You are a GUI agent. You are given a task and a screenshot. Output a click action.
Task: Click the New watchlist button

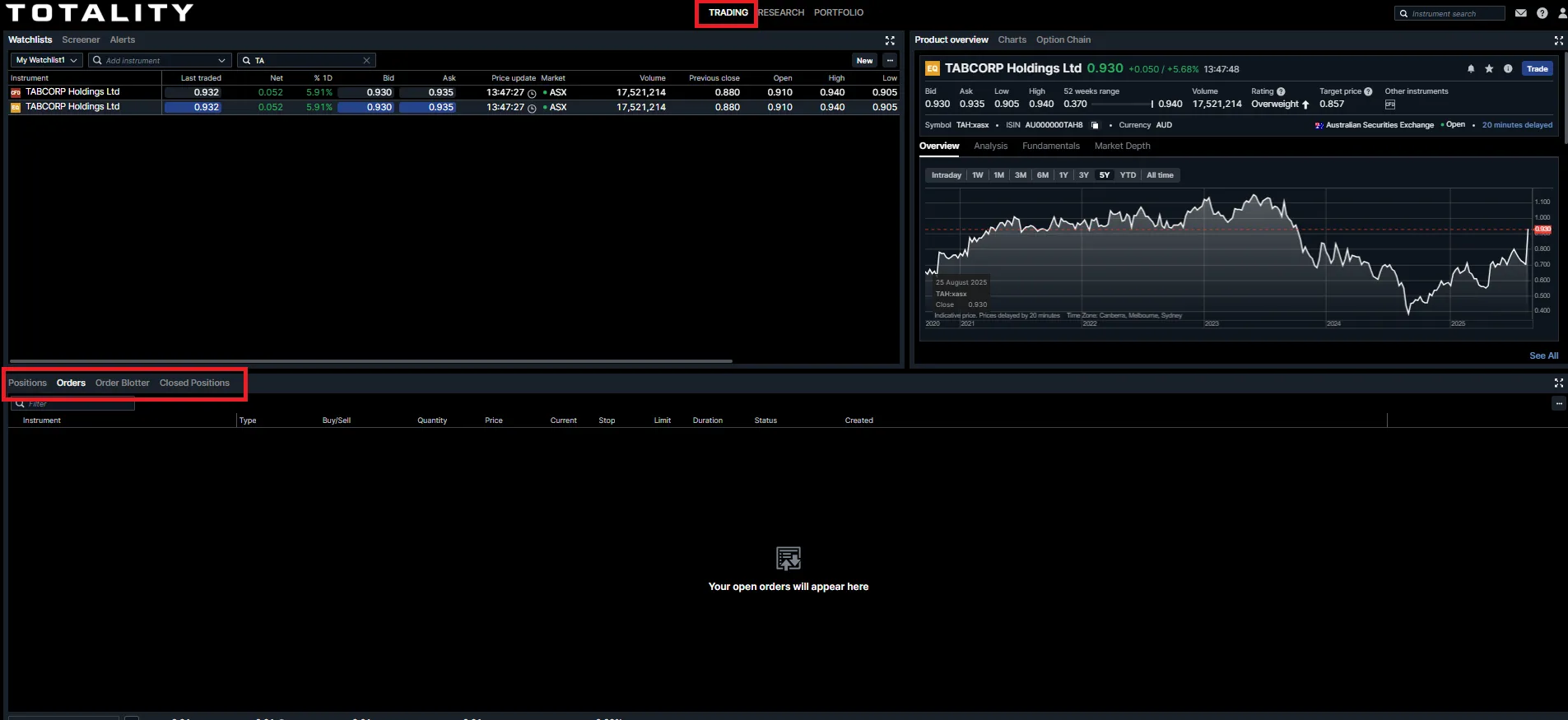[x=864, y=60]
